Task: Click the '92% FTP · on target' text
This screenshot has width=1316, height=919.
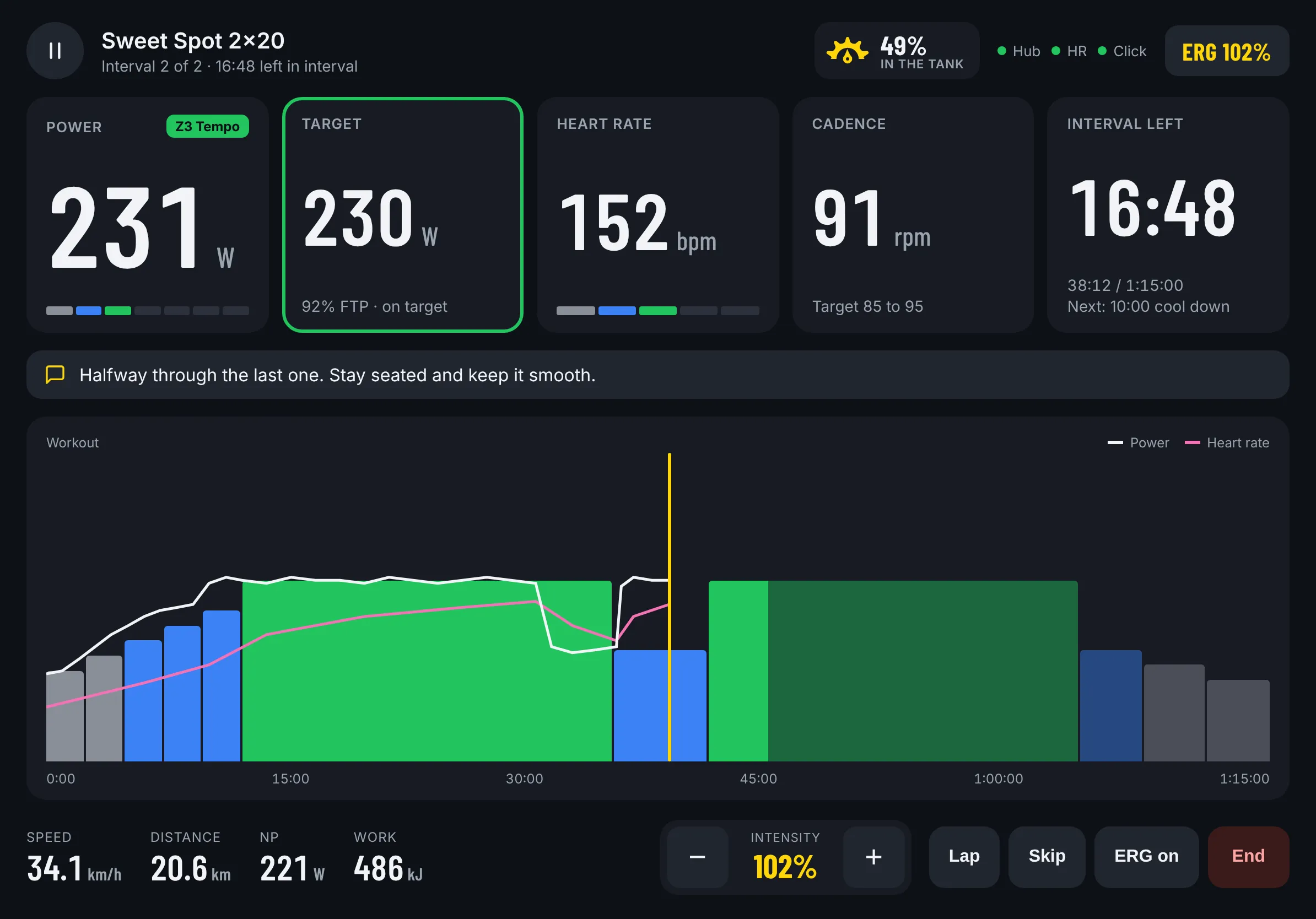Action: pos(374,306)
